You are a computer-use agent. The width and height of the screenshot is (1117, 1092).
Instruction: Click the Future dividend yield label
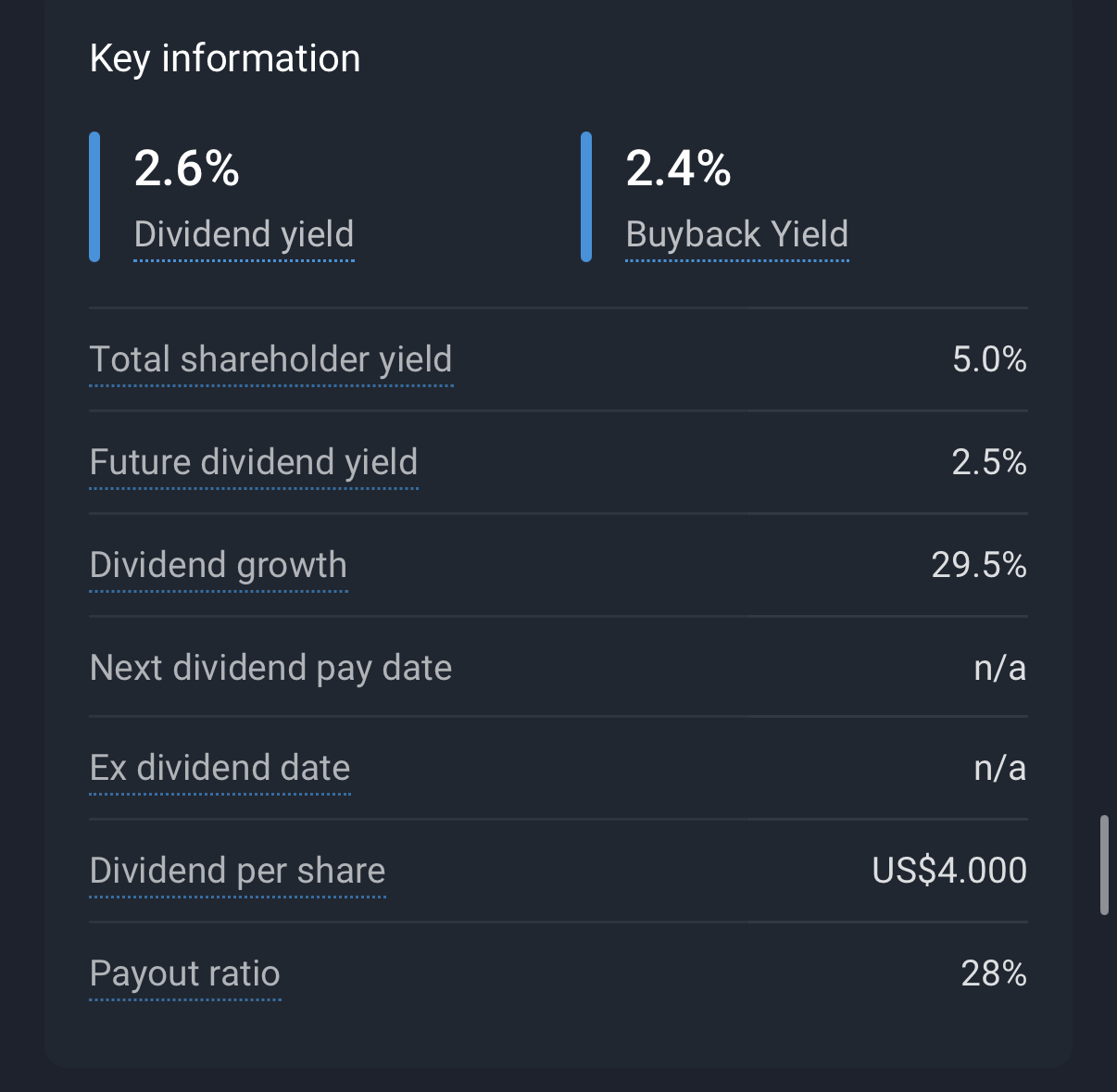[x=254, y=462]
